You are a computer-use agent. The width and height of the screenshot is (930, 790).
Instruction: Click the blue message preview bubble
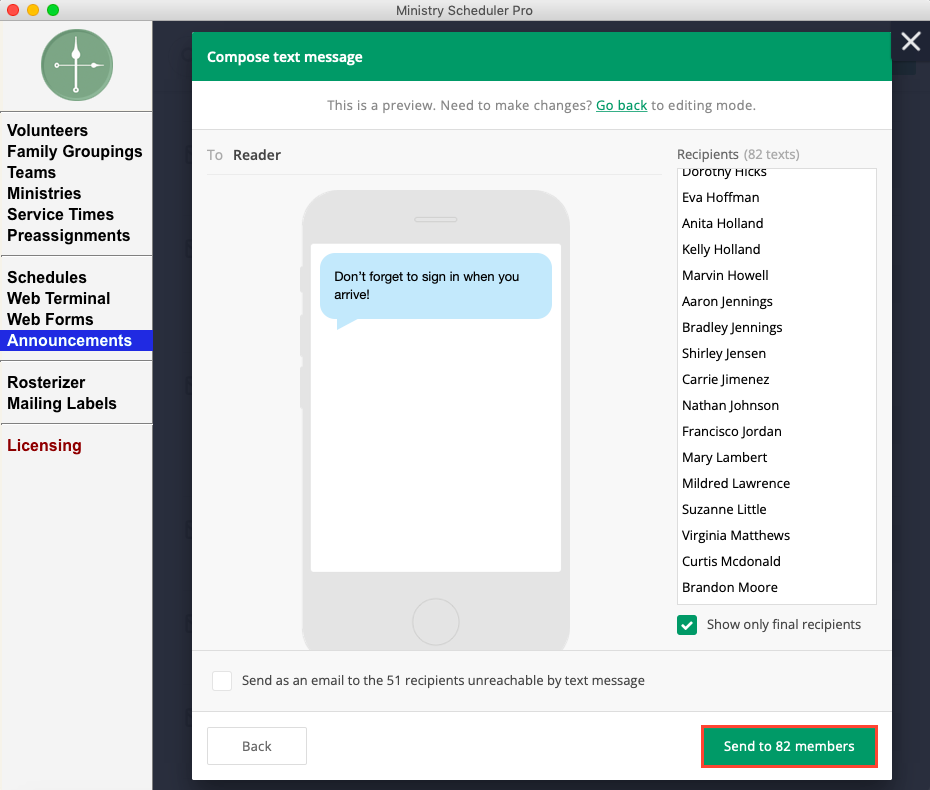tap(435, 286)
